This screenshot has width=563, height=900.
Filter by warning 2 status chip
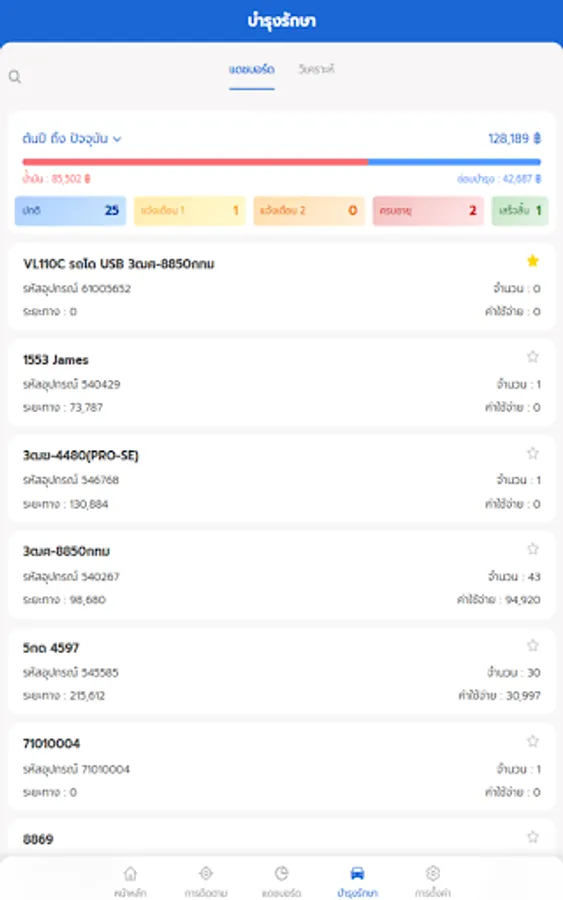309,211
